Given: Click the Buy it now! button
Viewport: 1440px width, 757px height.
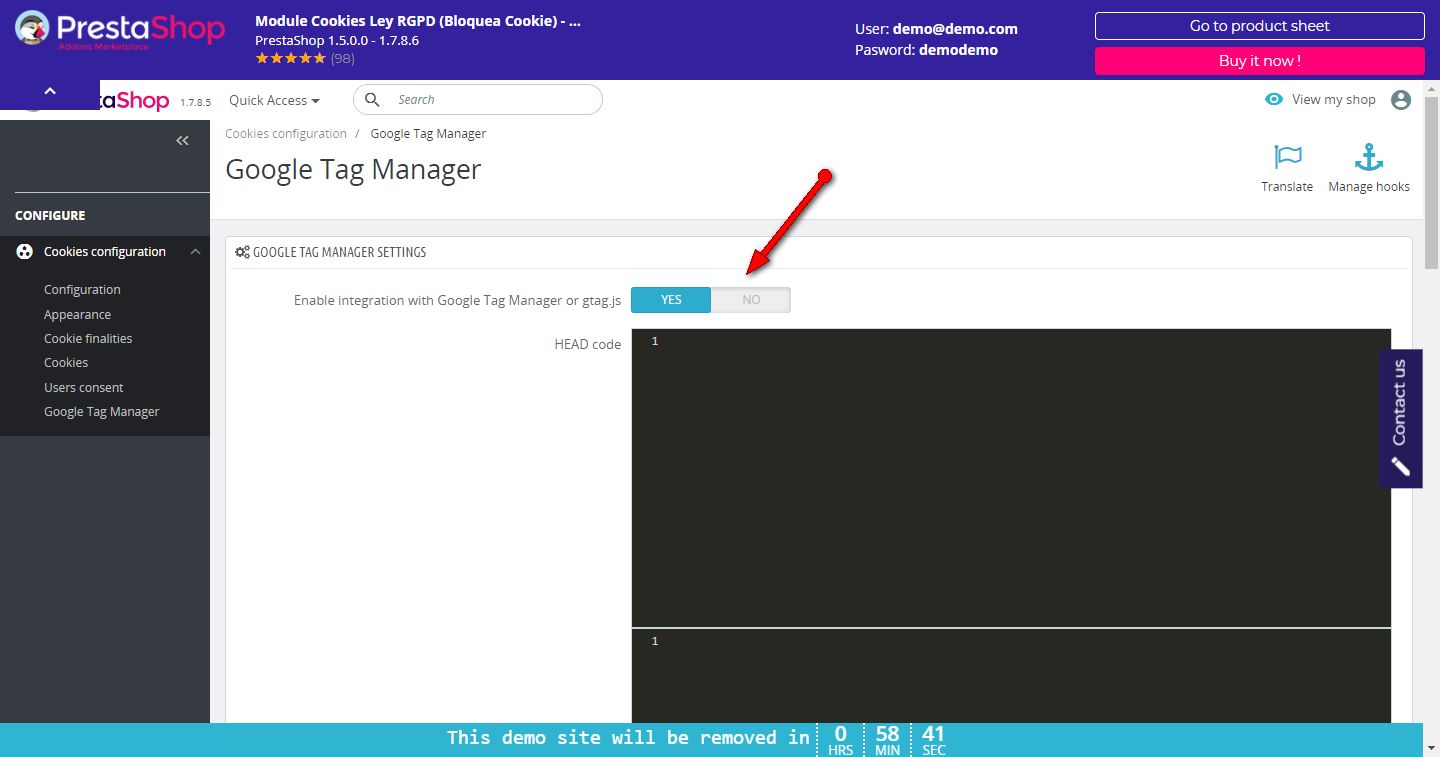Looking at the screenshot, I should [1260, 61].
